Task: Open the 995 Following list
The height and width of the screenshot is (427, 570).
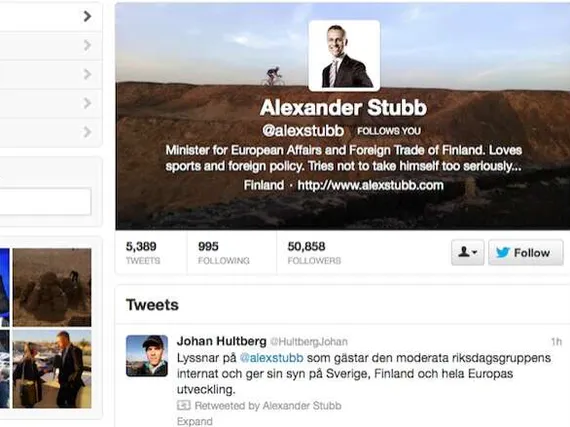Action: [x=224, y=253]
